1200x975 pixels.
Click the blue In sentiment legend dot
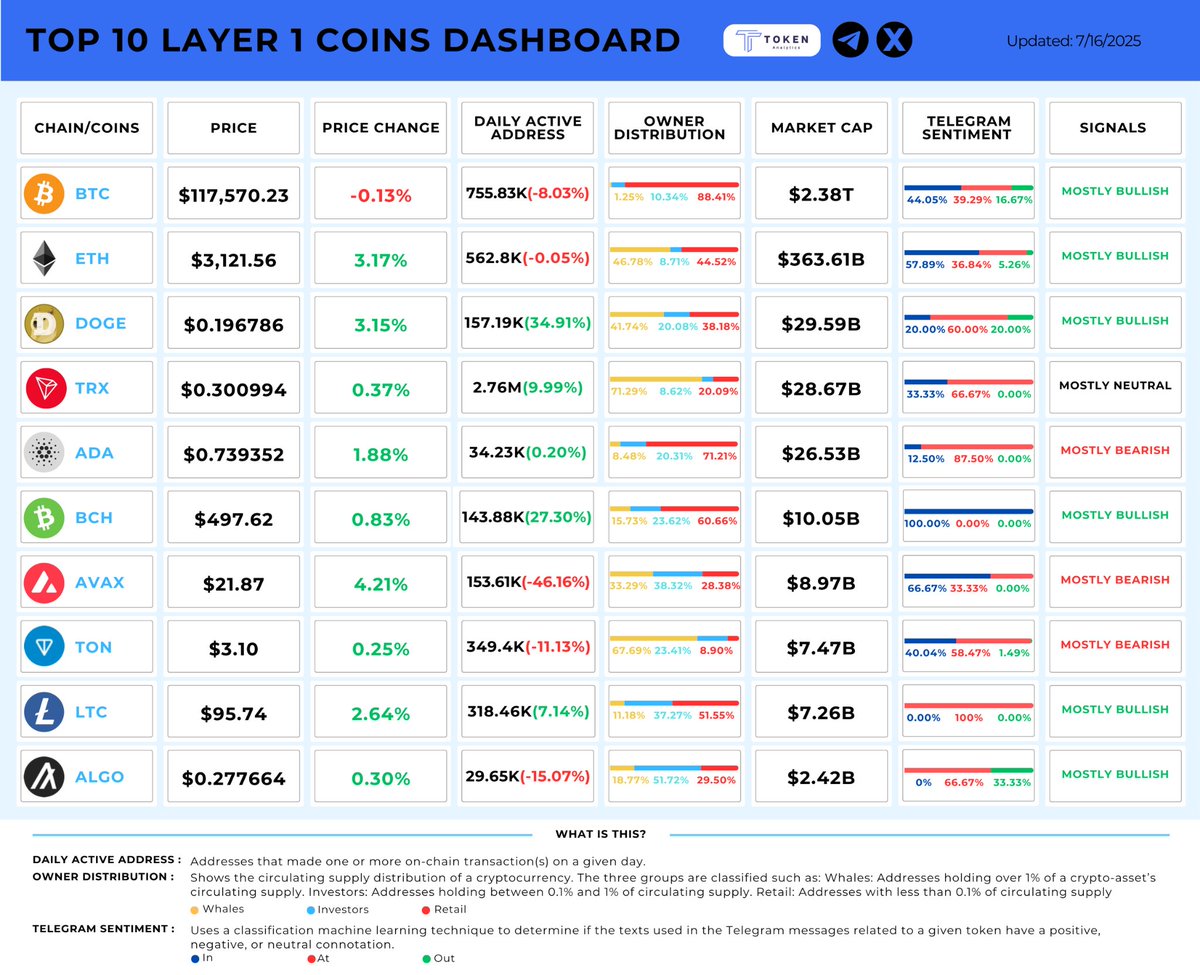(194, 959)
